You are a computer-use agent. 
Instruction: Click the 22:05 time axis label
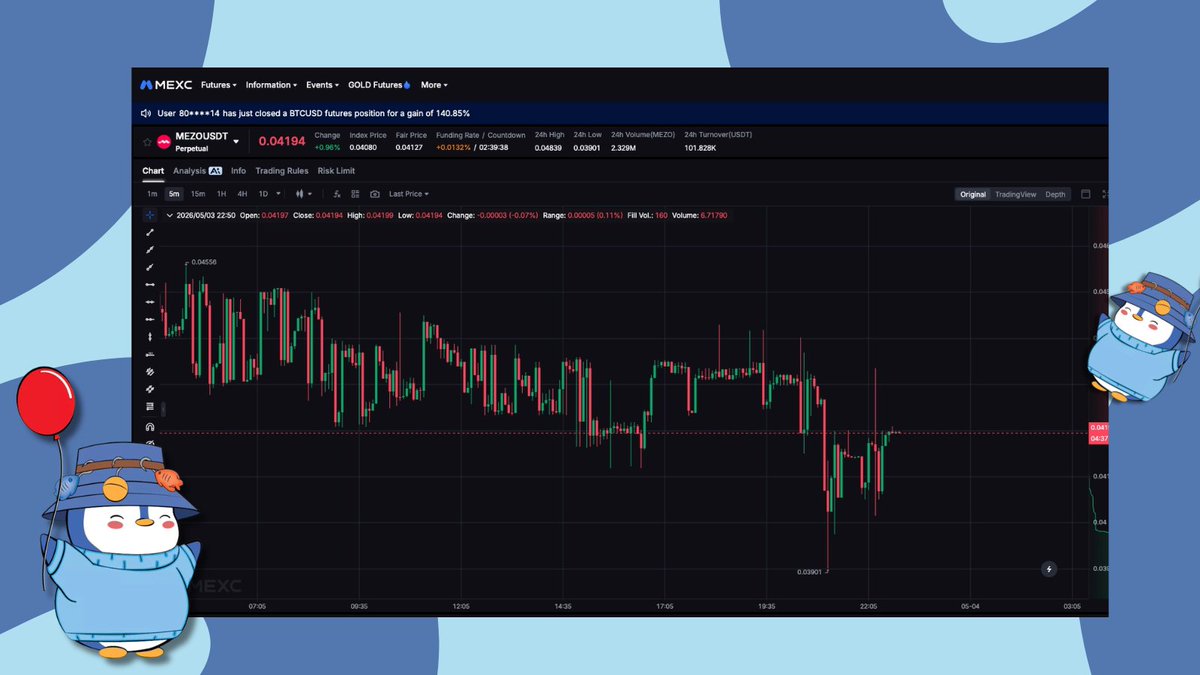(x=868, y=606)
